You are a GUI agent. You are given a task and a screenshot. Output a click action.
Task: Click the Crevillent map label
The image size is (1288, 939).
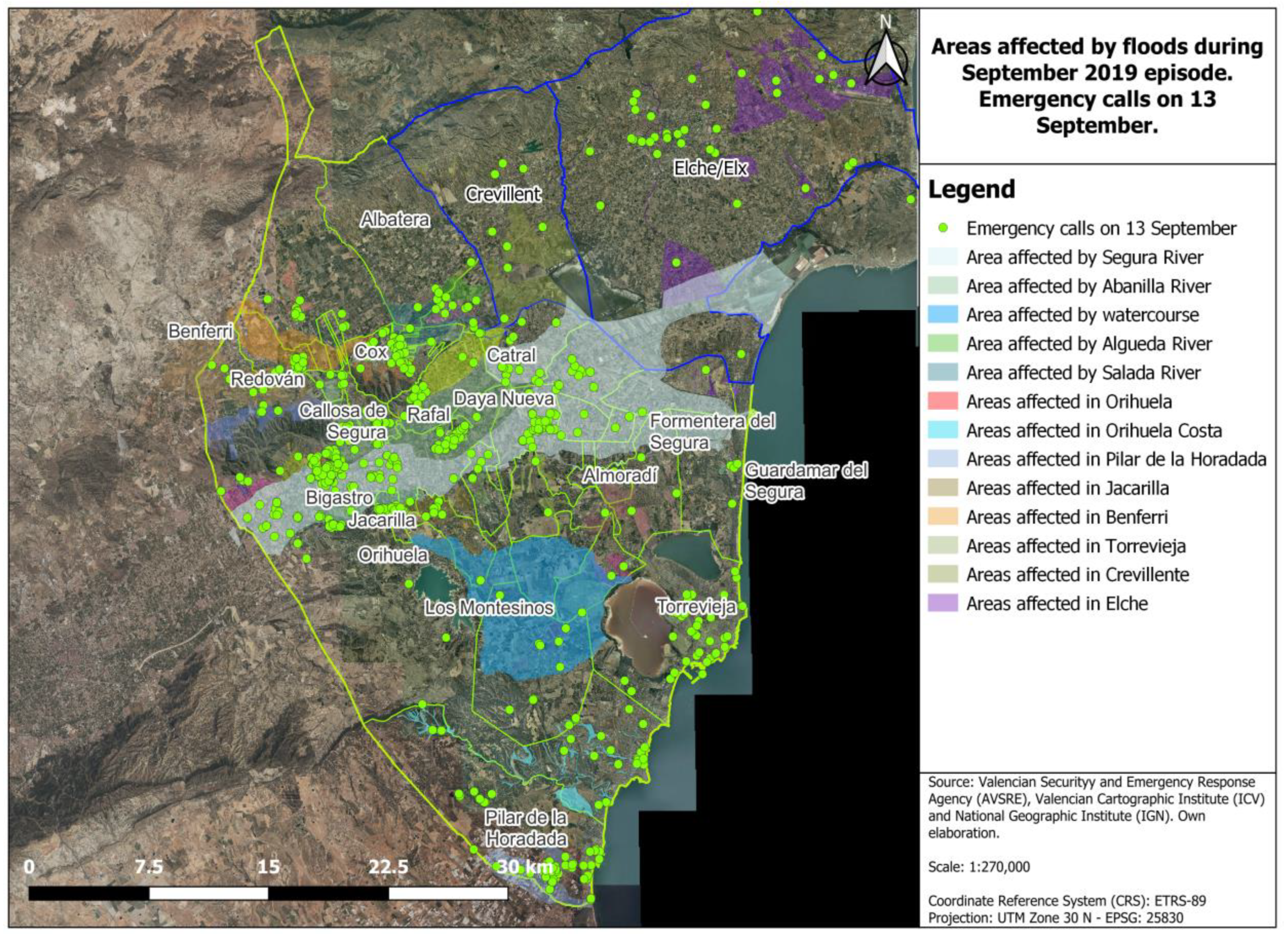tap(503, 194)
